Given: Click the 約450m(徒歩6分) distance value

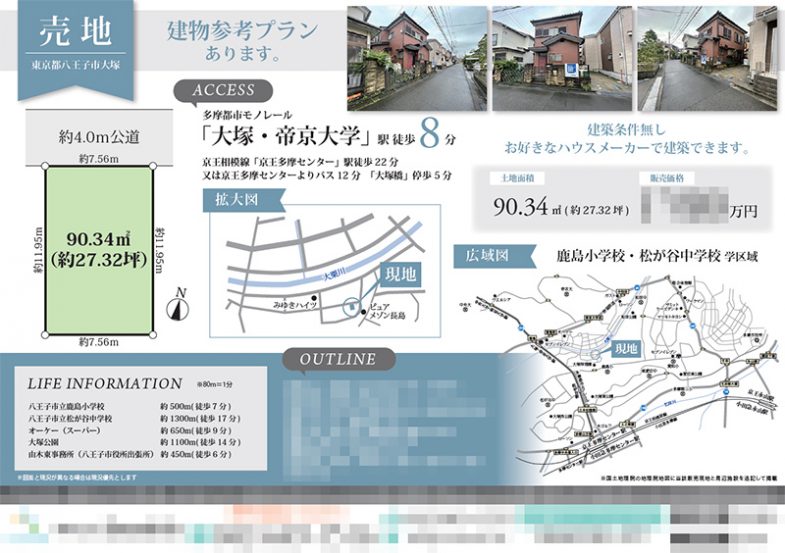Looking at the screenshot, I should pos(196,454).
